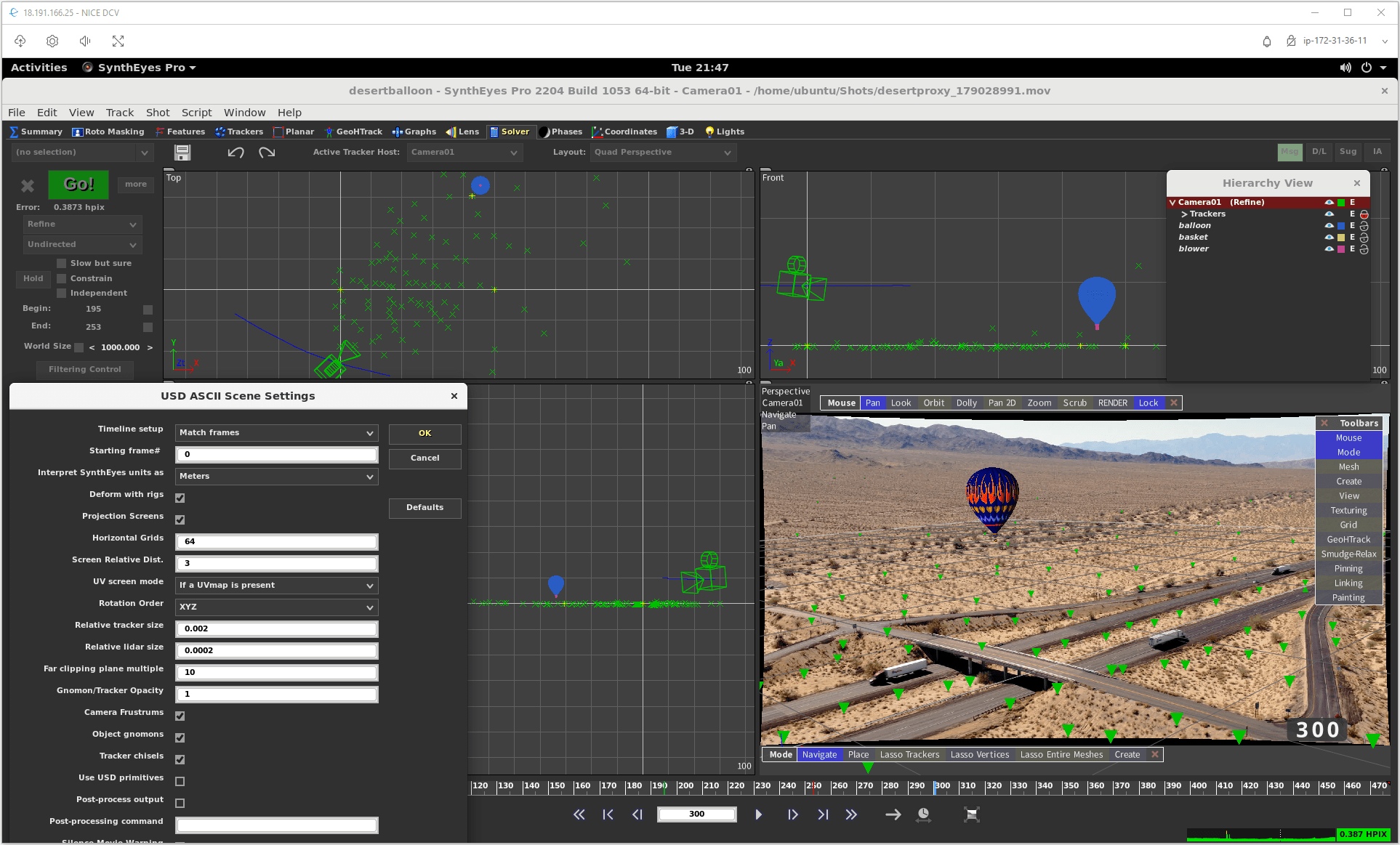Click the clock timing icon
Viewport: 1400px width, 845px height.
click(x=923, y=814)
